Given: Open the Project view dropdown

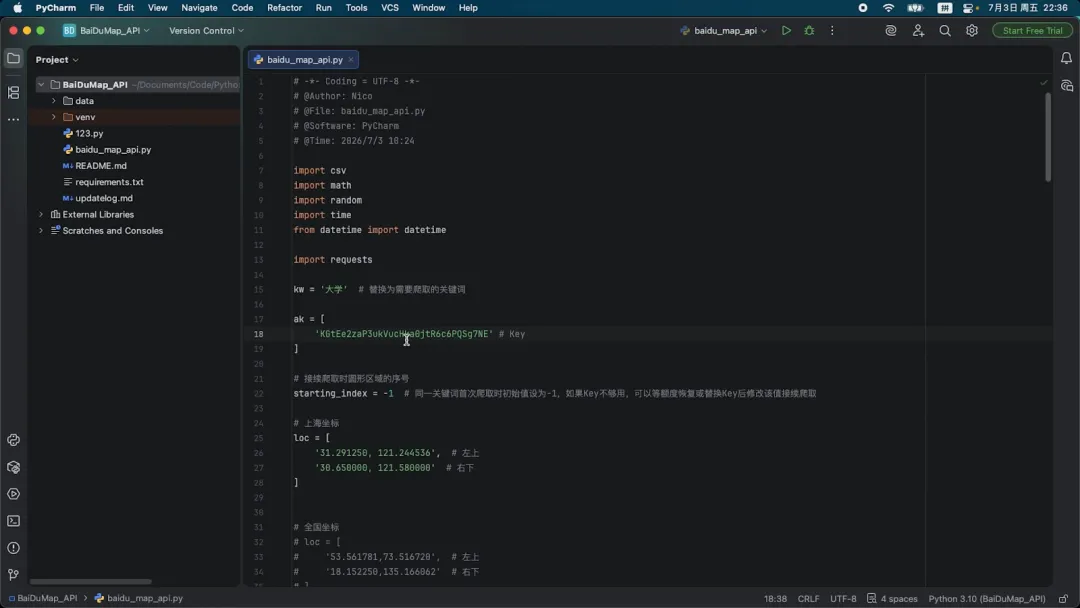Looking at the screenshot, I should pos(56,60).
